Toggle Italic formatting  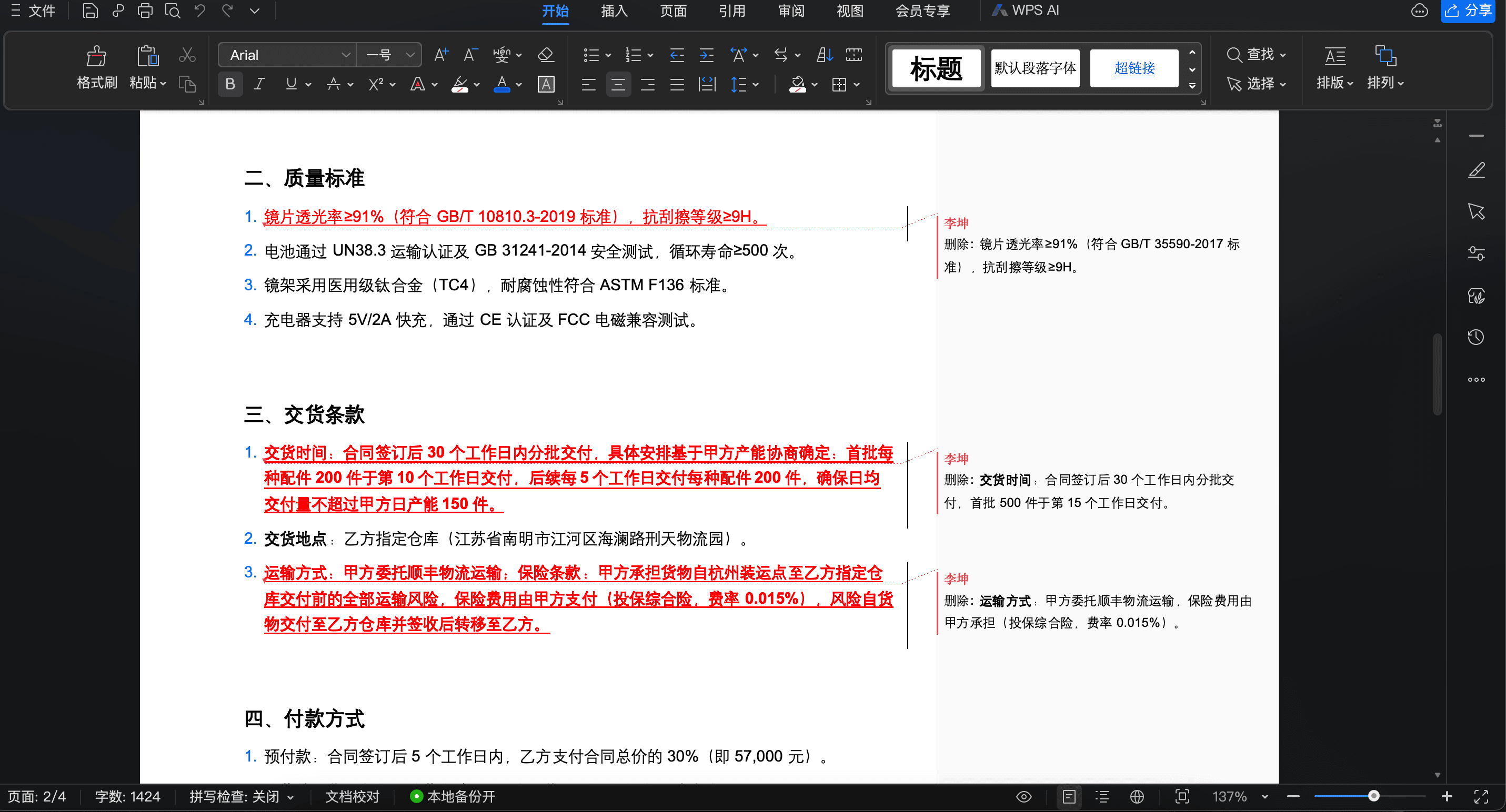point(259,84)
